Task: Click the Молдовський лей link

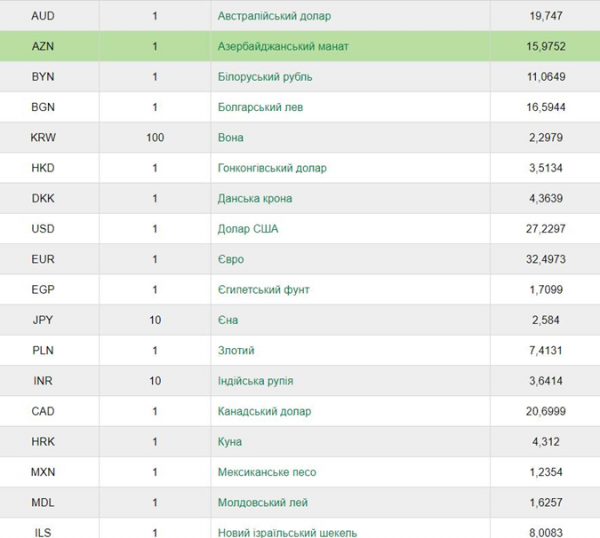Action: (x=263, y=502)
